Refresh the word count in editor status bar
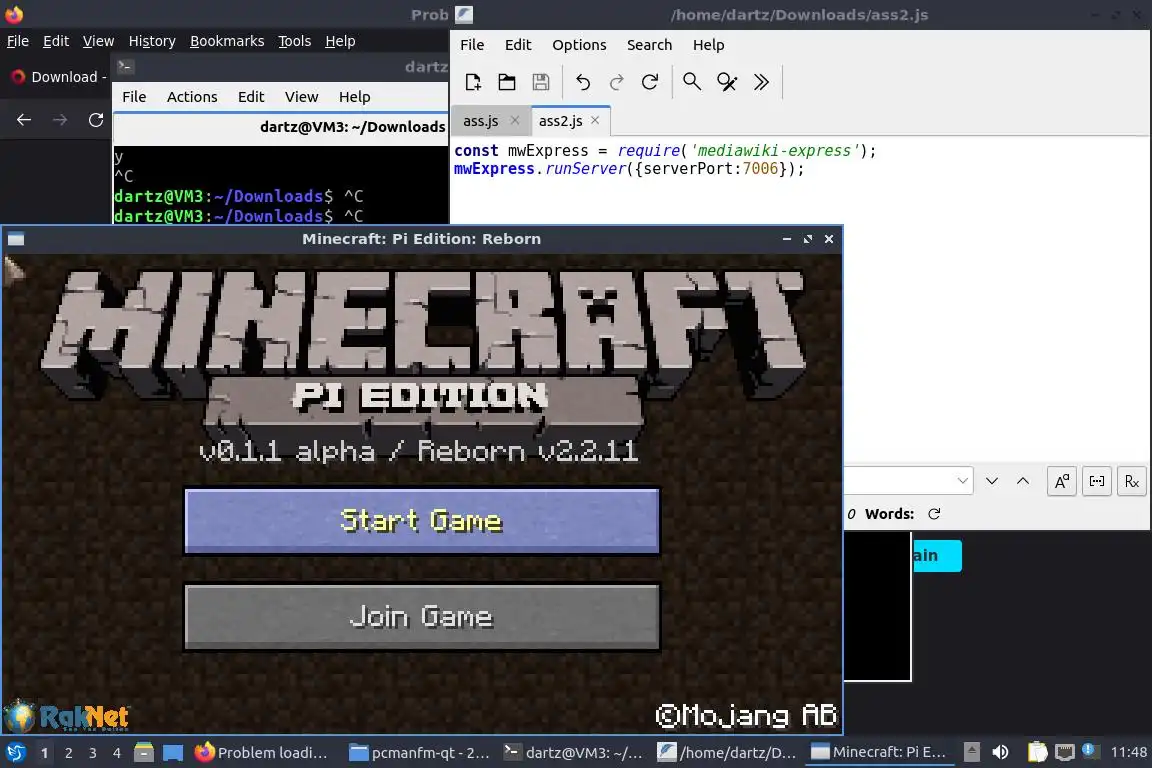The height and width of the screenshot is (768, 1152). click(934, 514)
